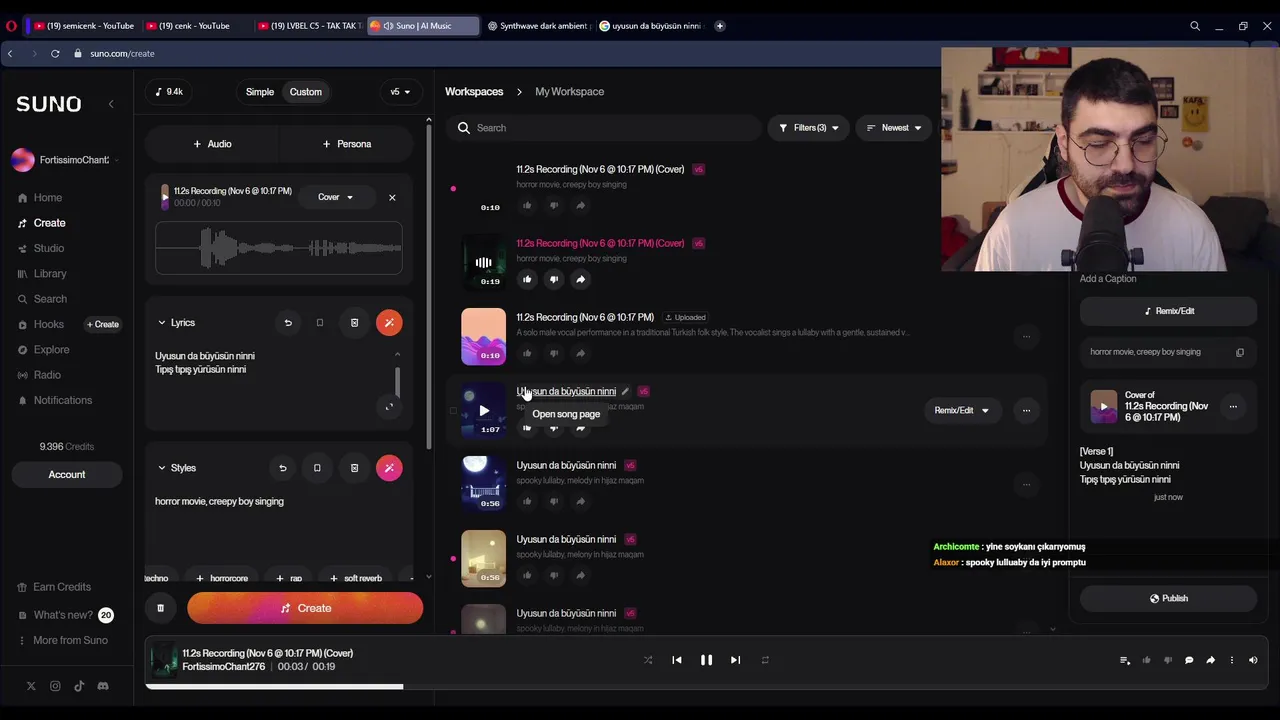Image resolution: width=1280 pixels, height=720 pixels.
Task: Save the style prompt with bookmark icon
Action: 317,468
